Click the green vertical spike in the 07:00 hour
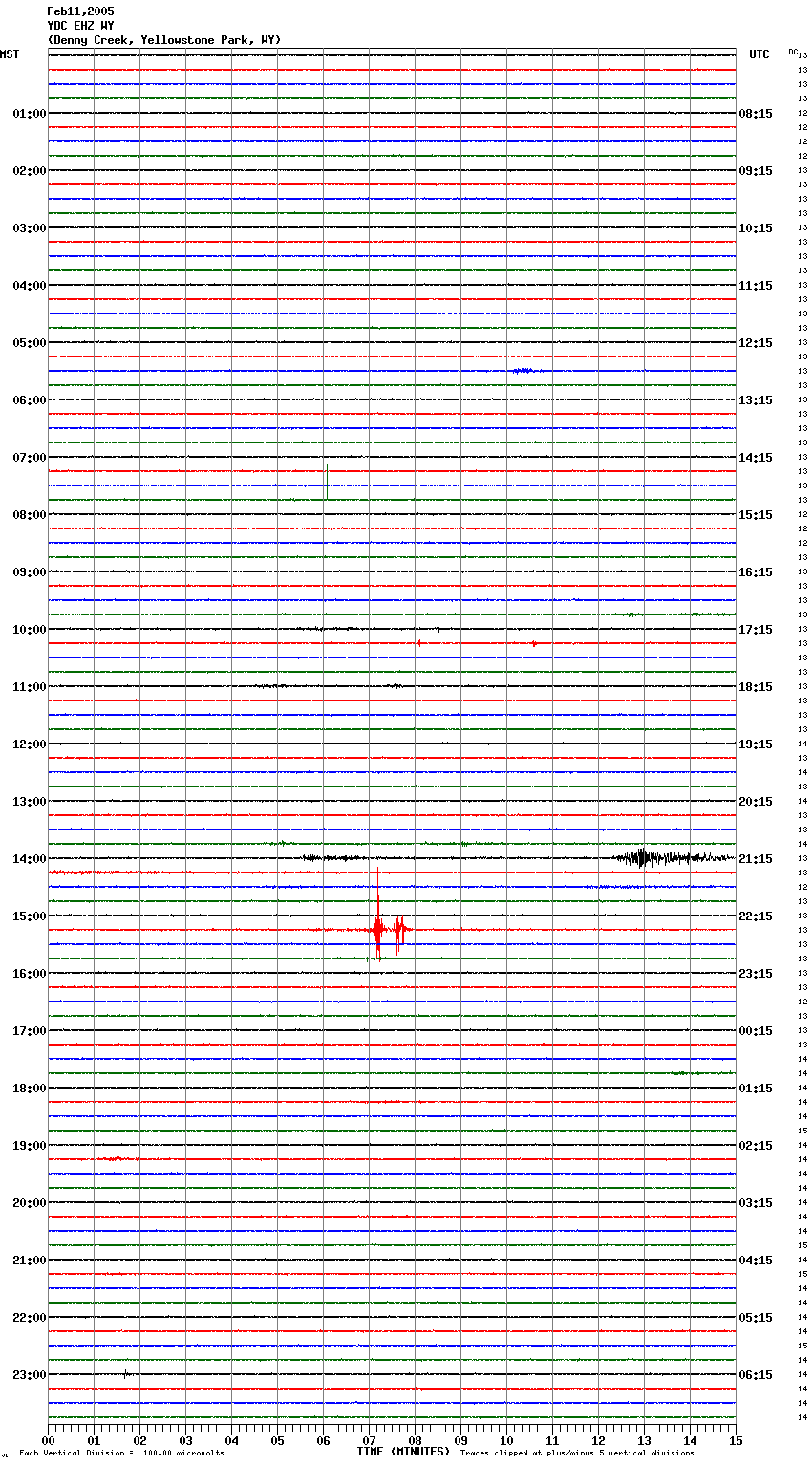 (327, 482)
